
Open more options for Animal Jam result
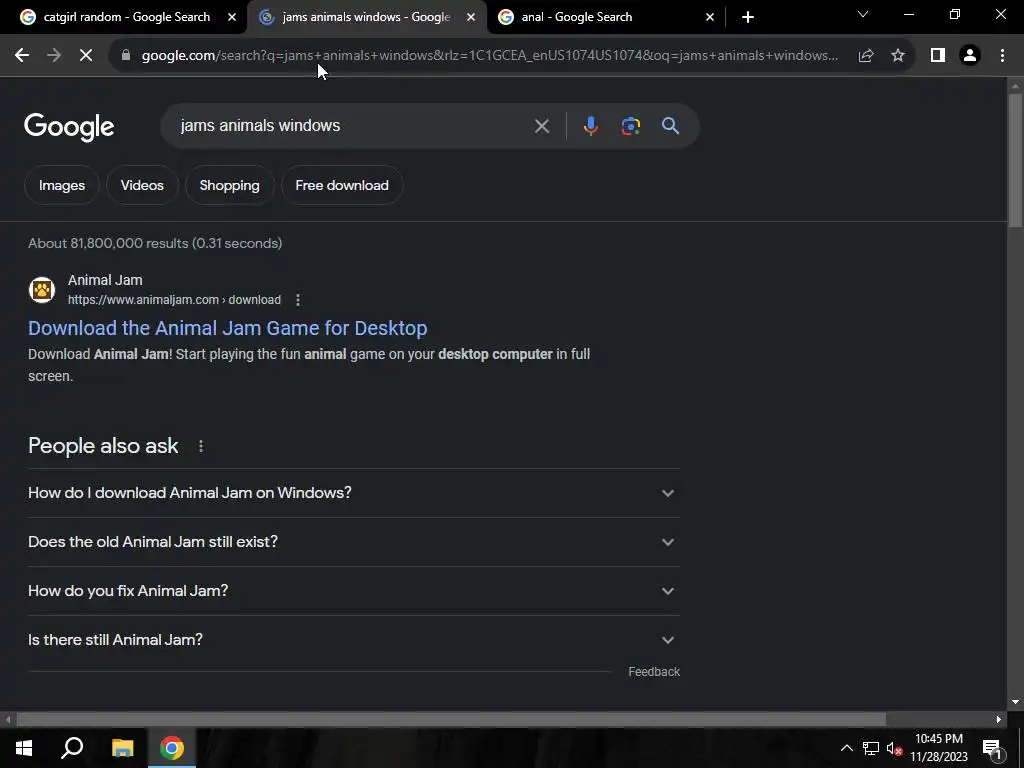[x=298, y=300]
